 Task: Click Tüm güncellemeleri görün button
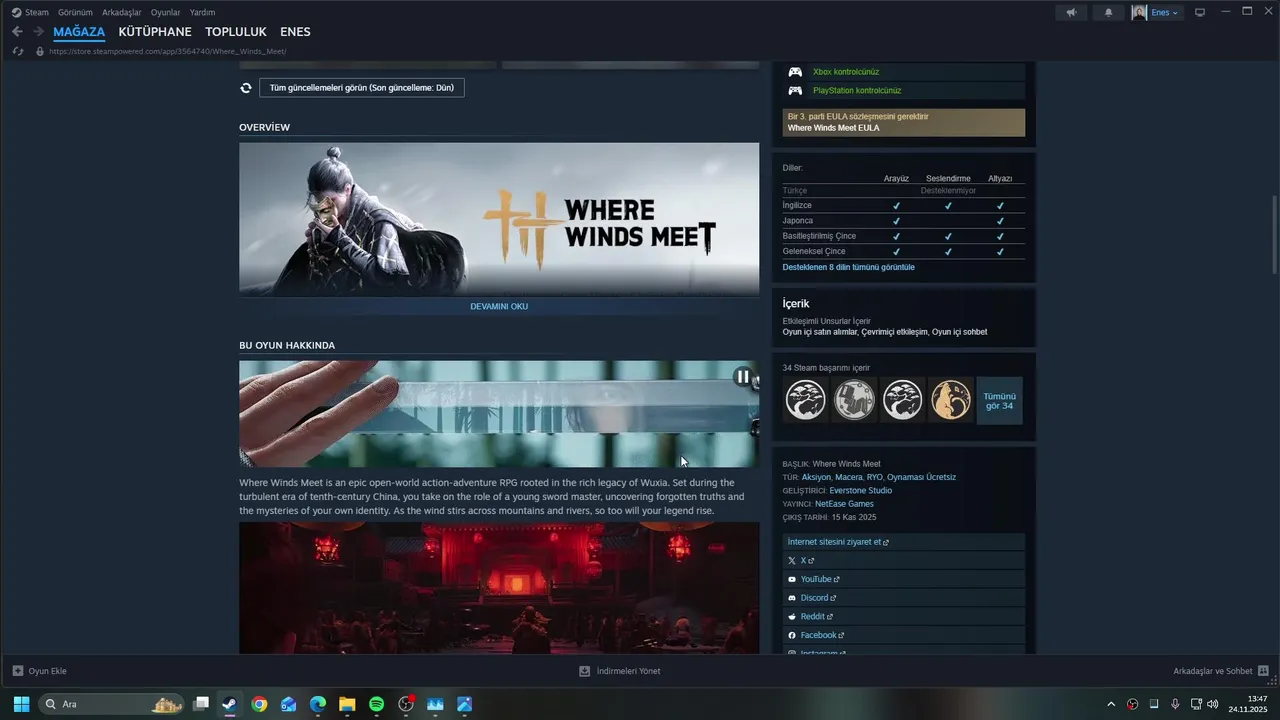click(x=361, y=88)
